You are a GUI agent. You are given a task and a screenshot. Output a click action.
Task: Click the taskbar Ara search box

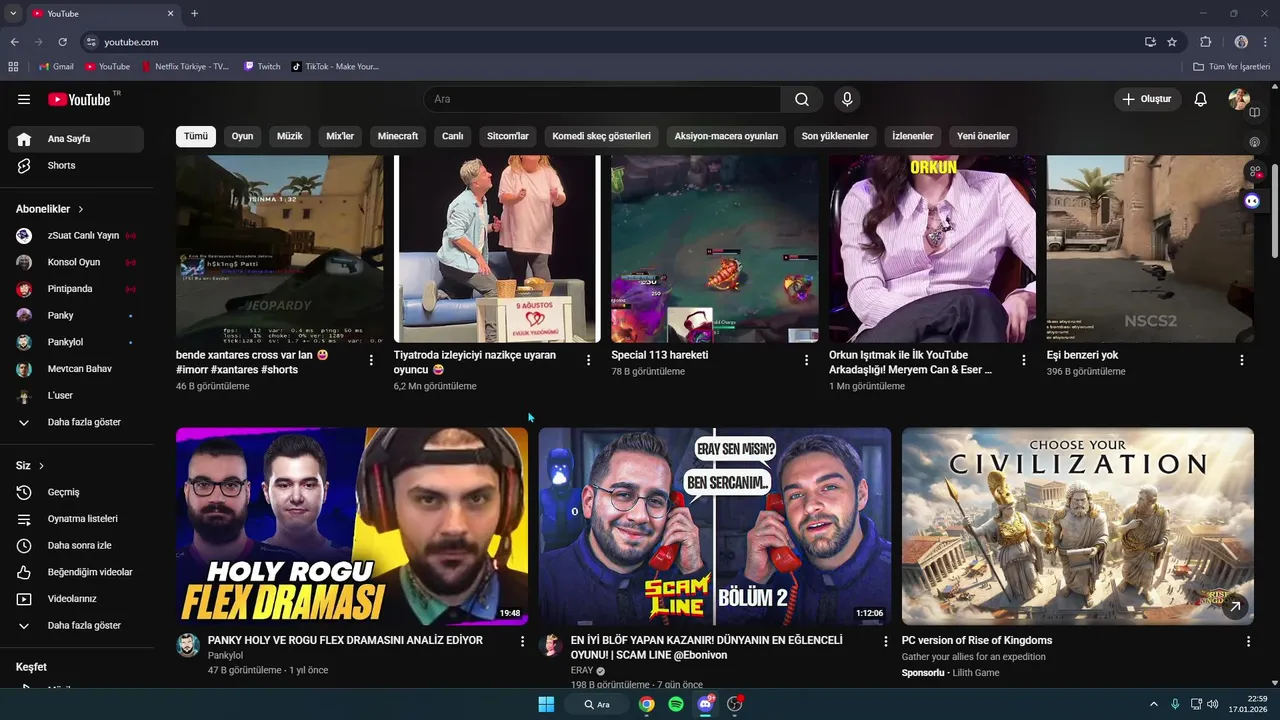(597, 704)
